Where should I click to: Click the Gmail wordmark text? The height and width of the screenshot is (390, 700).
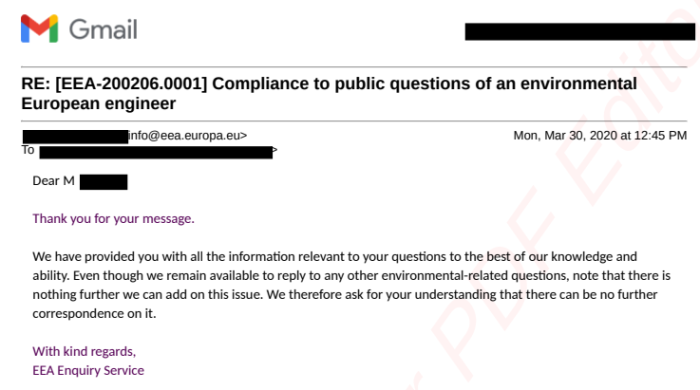(103, 29)
